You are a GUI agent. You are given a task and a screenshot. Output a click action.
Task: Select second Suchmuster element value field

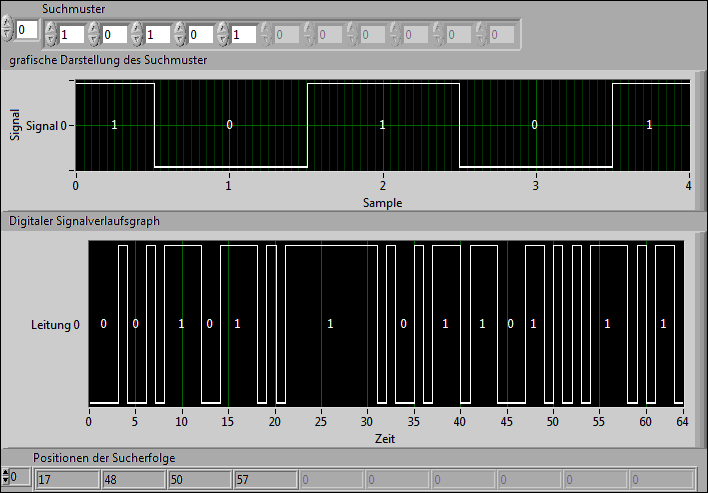tap(115, 35)
